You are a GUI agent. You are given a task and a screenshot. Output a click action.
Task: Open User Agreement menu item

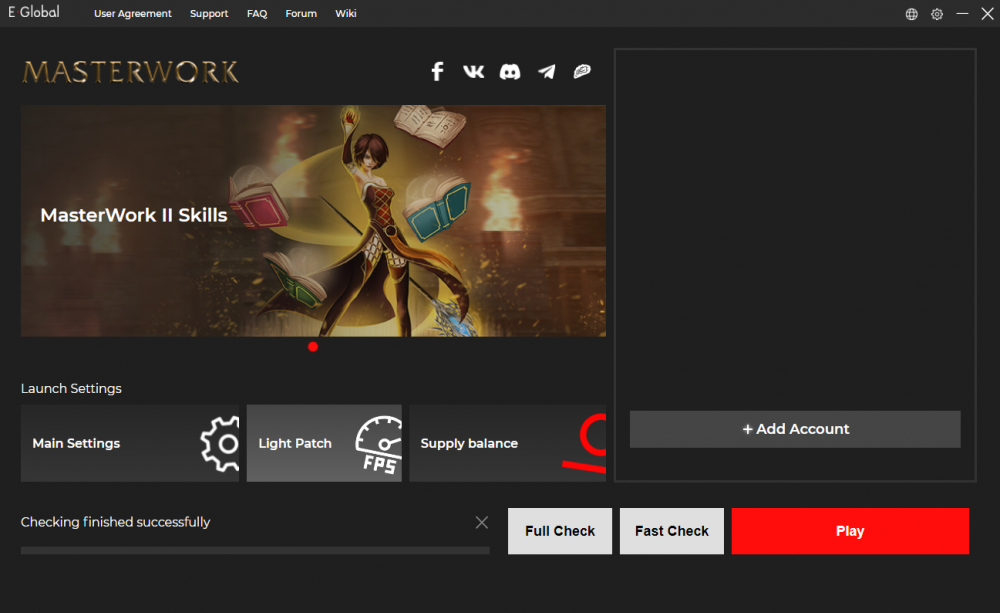[133, 14]
